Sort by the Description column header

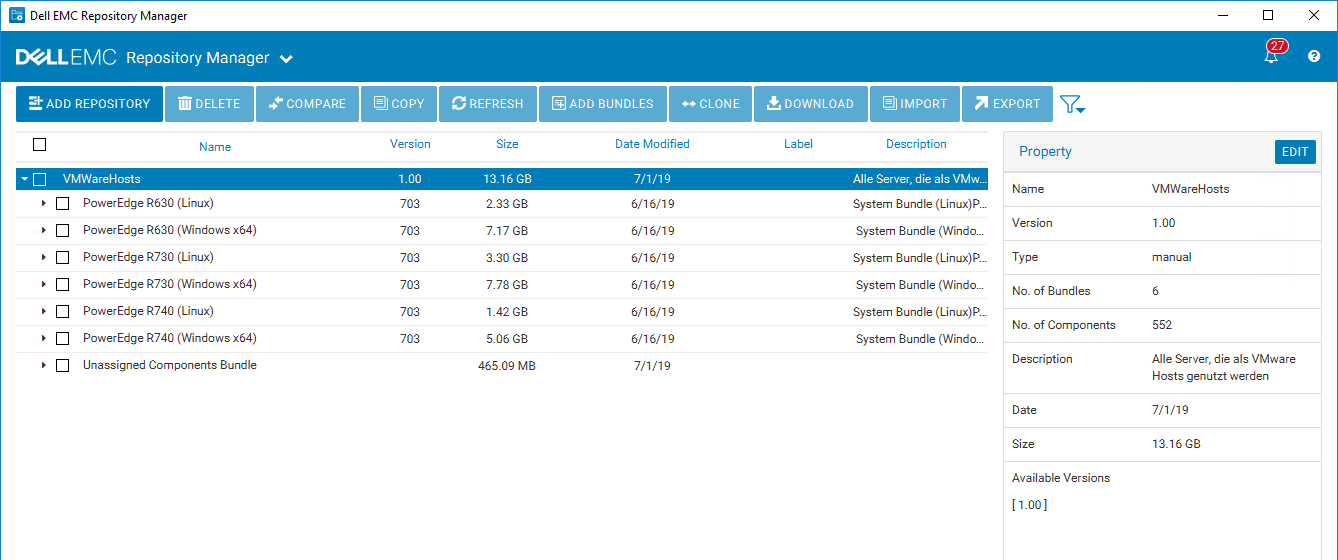point(916,144)
